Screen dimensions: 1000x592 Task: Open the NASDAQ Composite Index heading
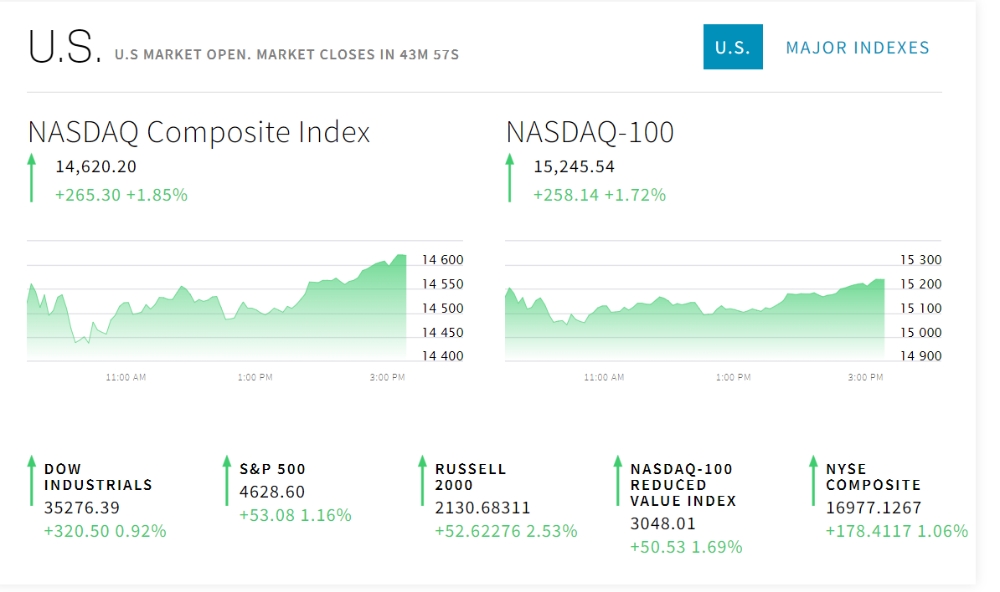tap(199, 132)
